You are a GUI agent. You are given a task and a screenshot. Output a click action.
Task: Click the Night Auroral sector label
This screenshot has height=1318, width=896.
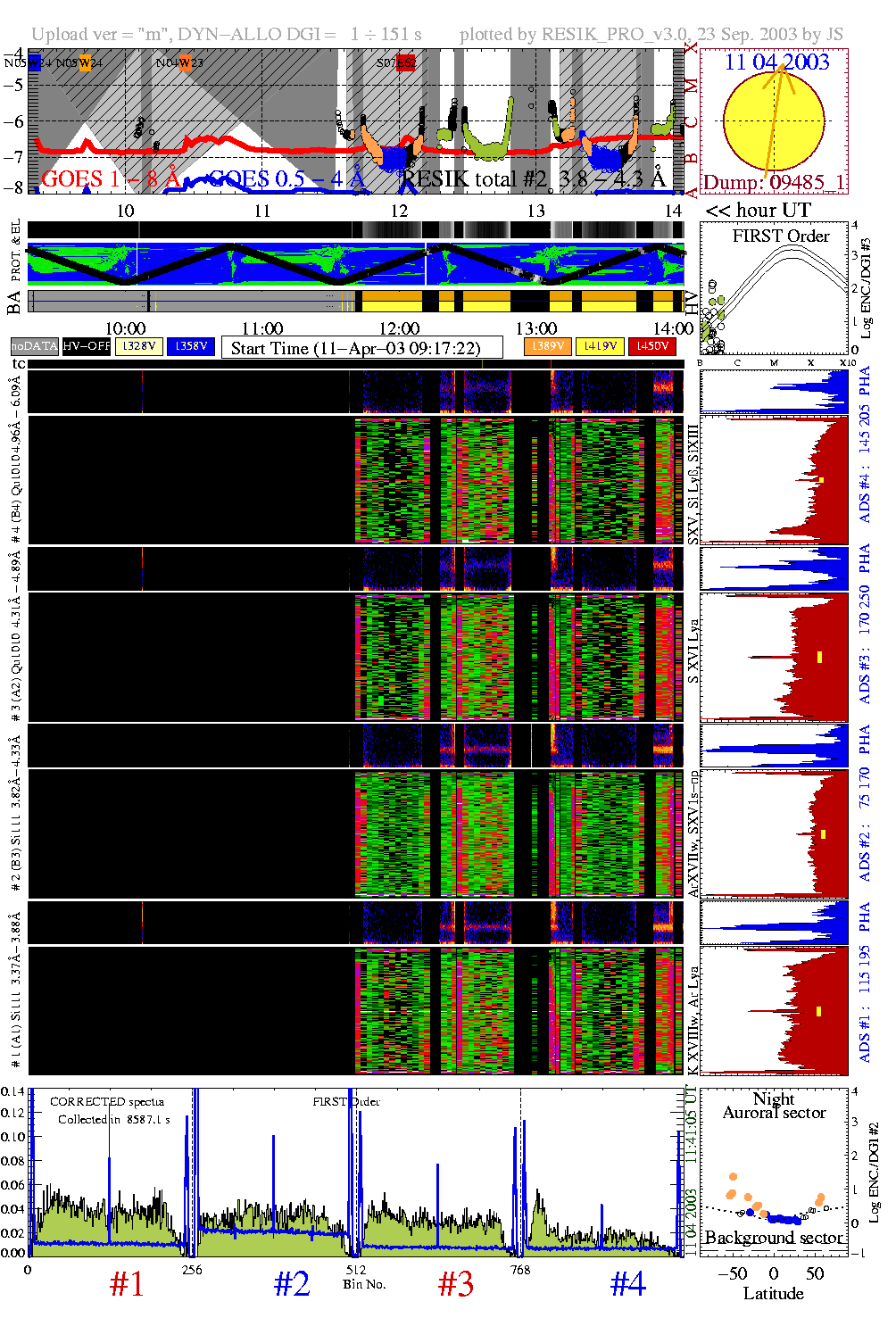click(x=774, y=1106)
